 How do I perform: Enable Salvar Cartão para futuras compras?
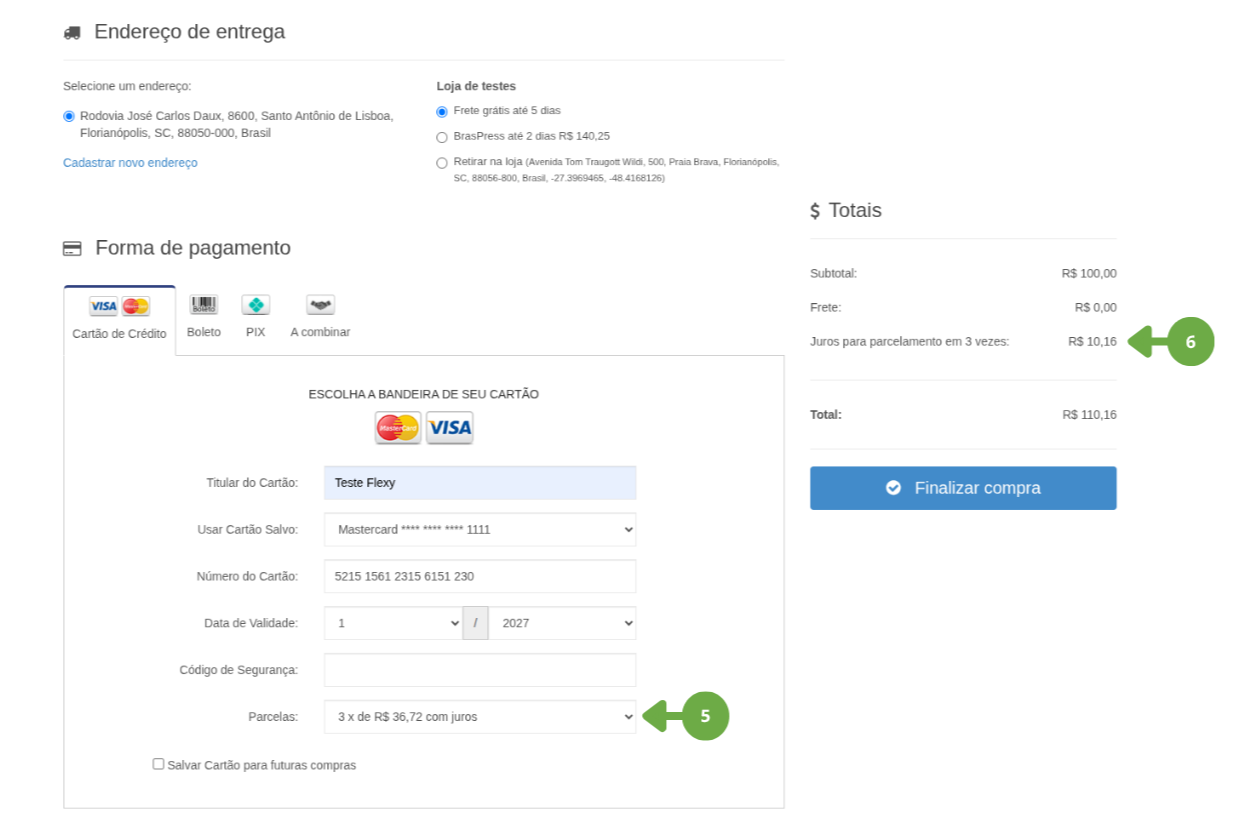(x=158, y=764)
